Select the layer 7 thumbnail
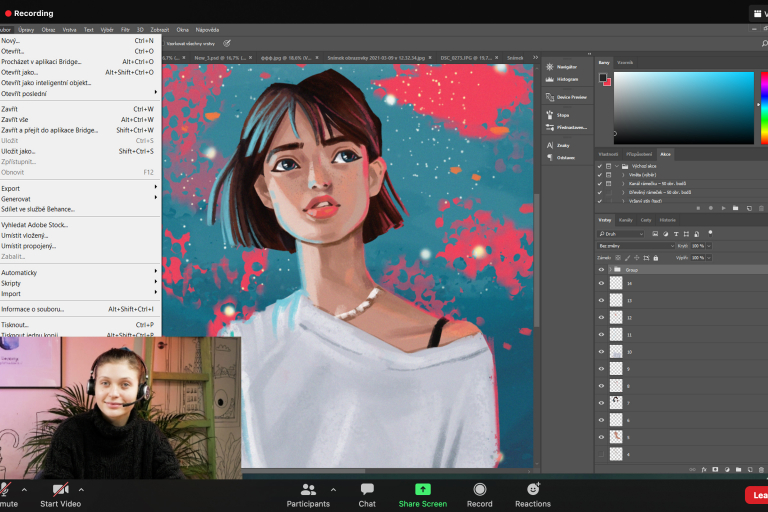Viewport: 768px width, 512px height. click(x=616, y=402)
